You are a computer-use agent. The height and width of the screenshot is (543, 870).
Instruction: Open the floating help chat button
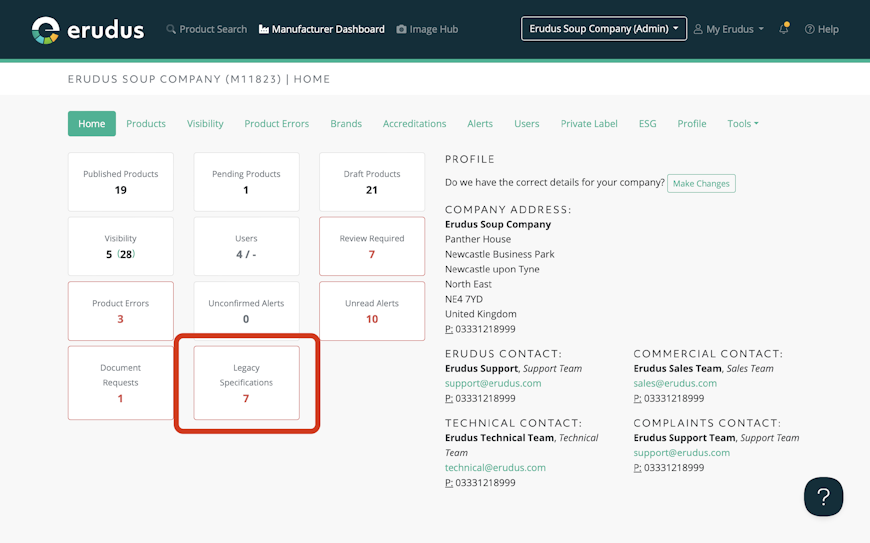click(x=823, y=496)
